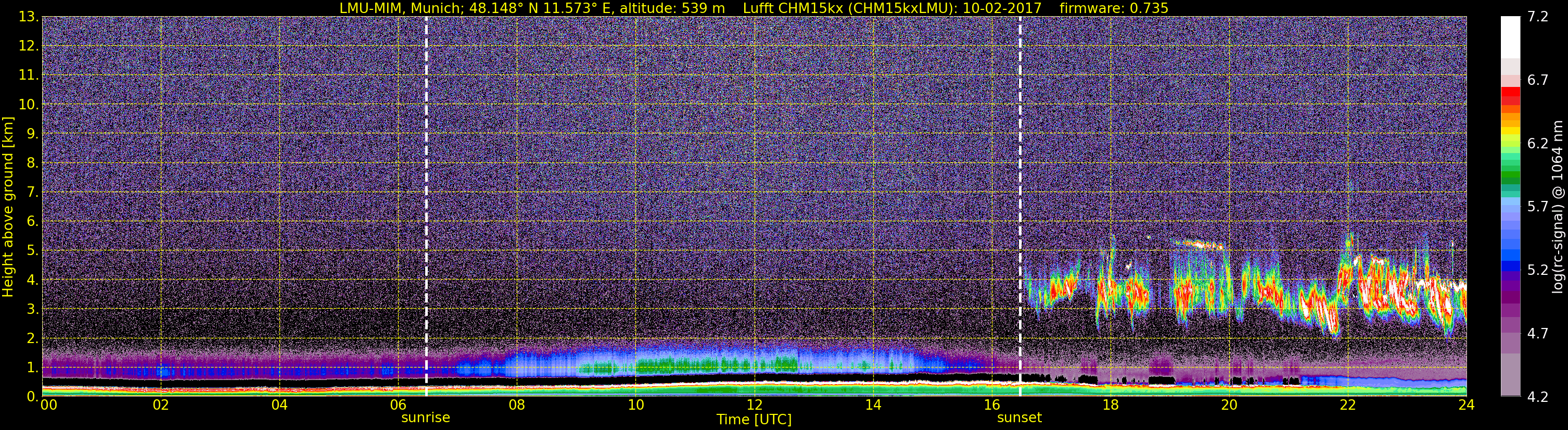1568x430 pixels.
Task: Click the y-axis tick label '12.'
Action: pyautogui.click(x=29, y=46)
